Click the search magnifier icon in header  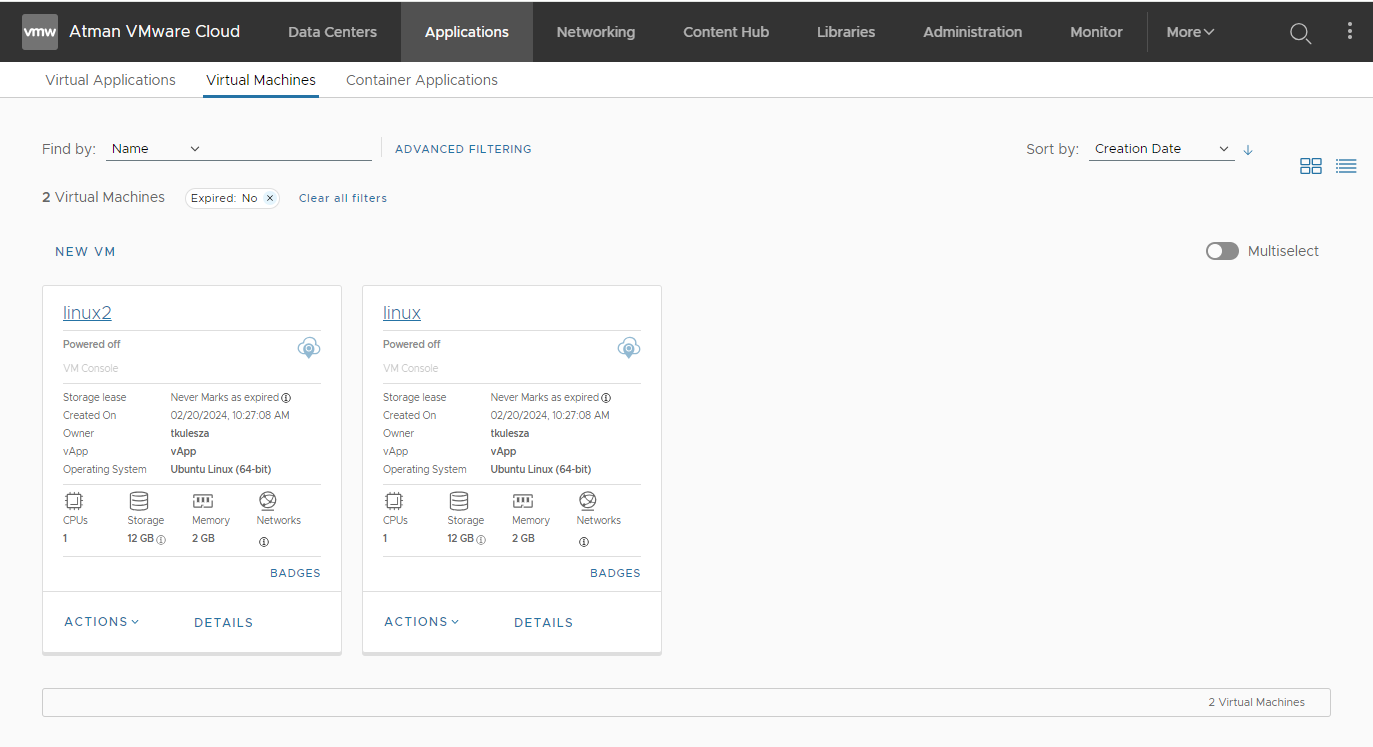[x=1300, y=33]
